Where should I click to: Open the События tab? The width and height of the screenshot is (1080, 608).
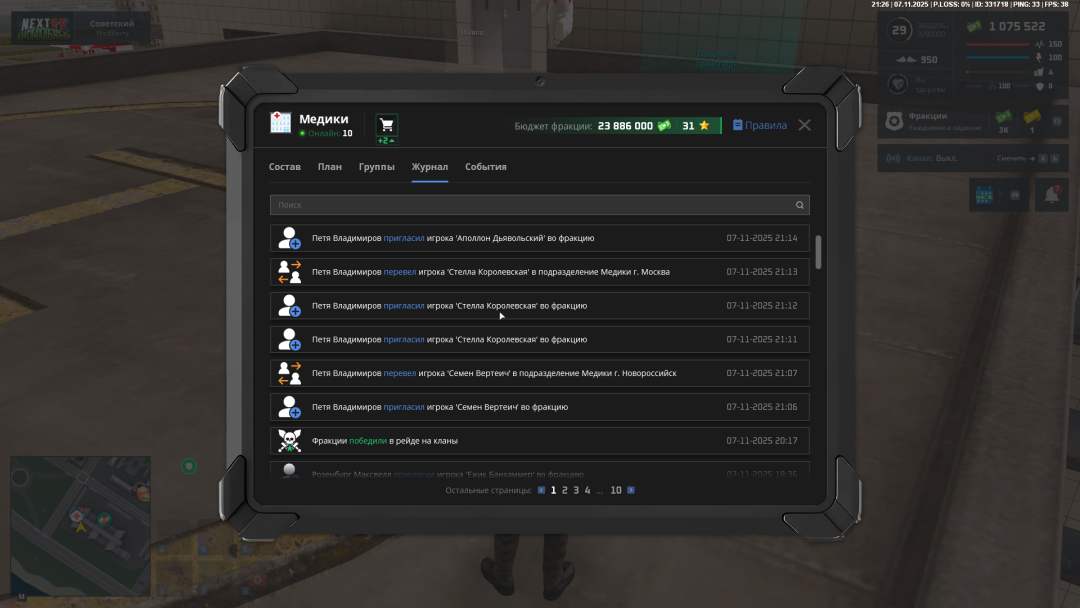485,167
